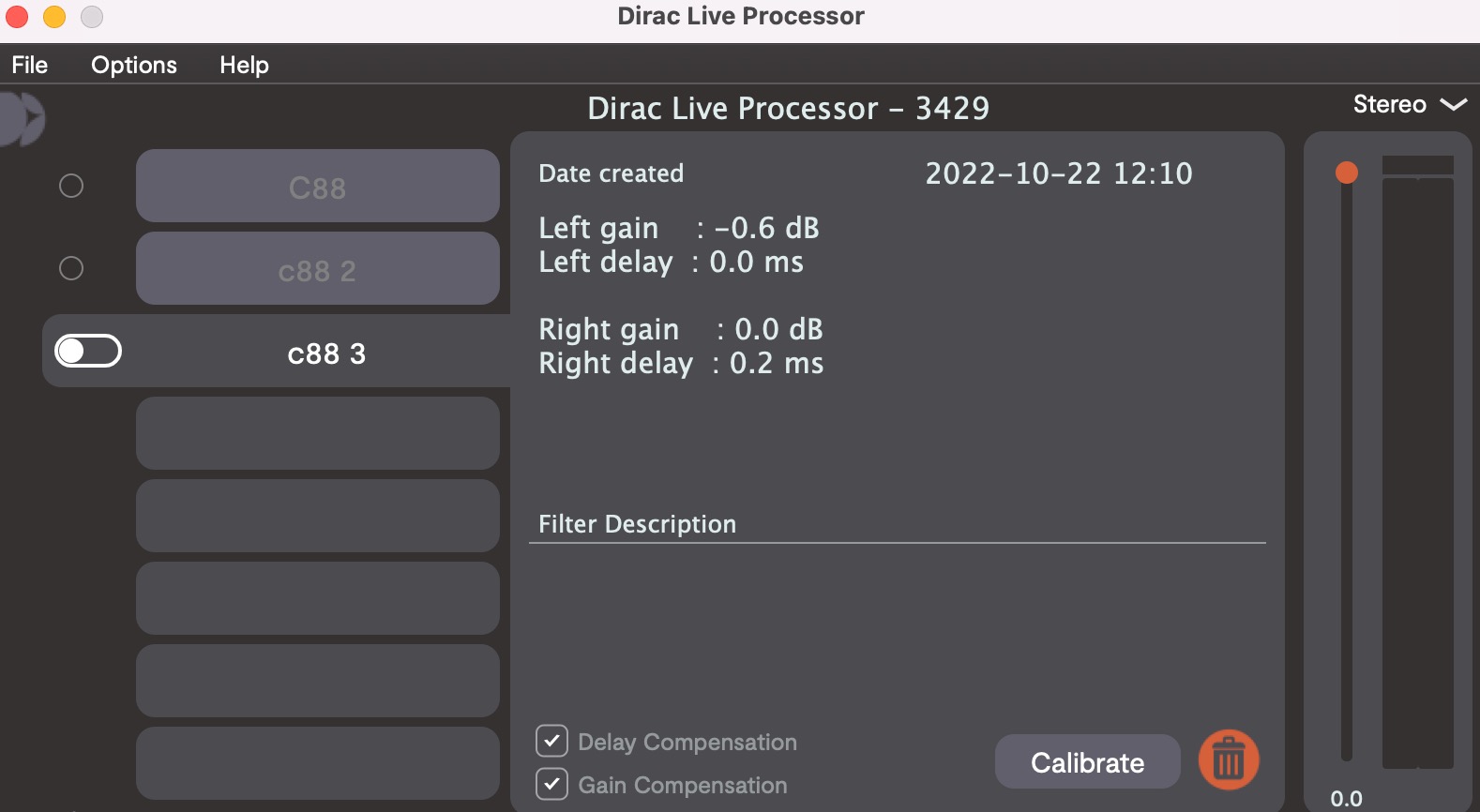Click the Calibrate button
The height and width of the screenshot is (812, 1480).
point(1087,761)
